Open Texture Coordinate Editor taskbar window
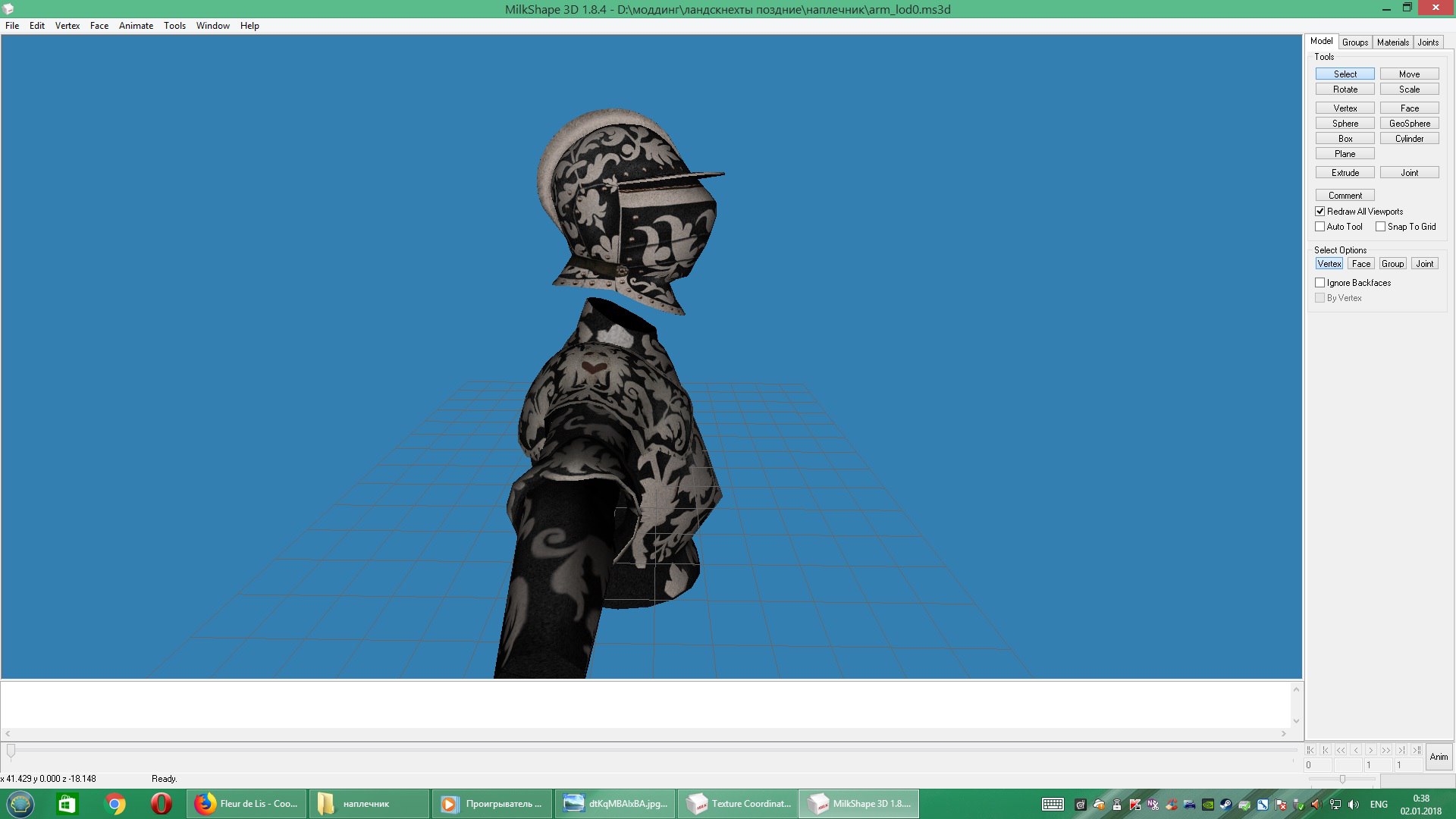Image resolution: width=1456 pixels, height=819 pixels. pyautogui.click(x=738, y=804)
